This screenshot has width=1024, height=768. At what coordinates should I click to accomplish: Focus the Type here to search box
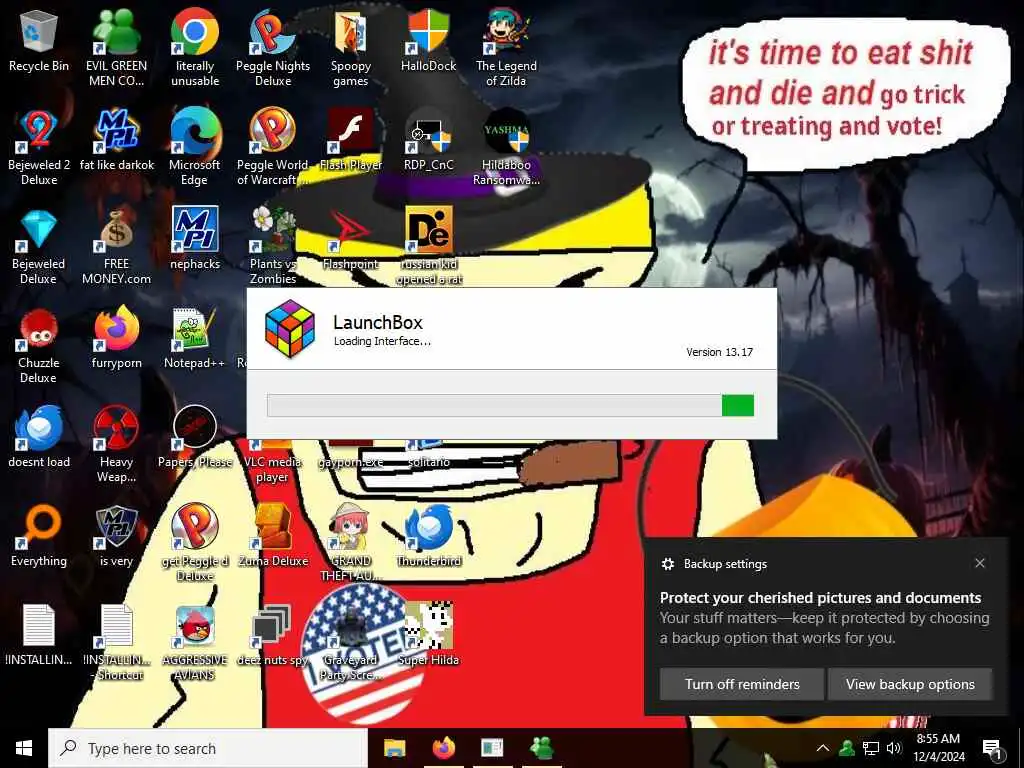tap(208, 748)
